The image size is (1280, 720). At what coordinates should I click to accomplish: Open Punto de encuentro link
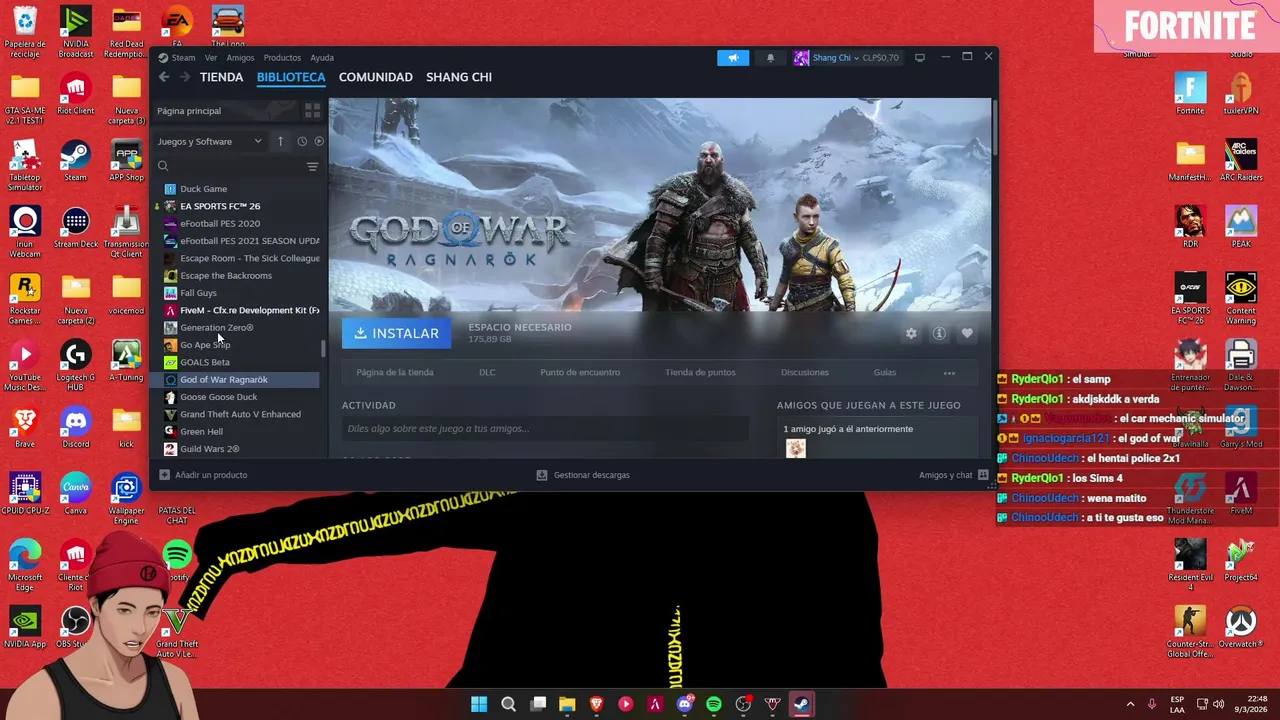pyautogui.click(x=580, y=372)
